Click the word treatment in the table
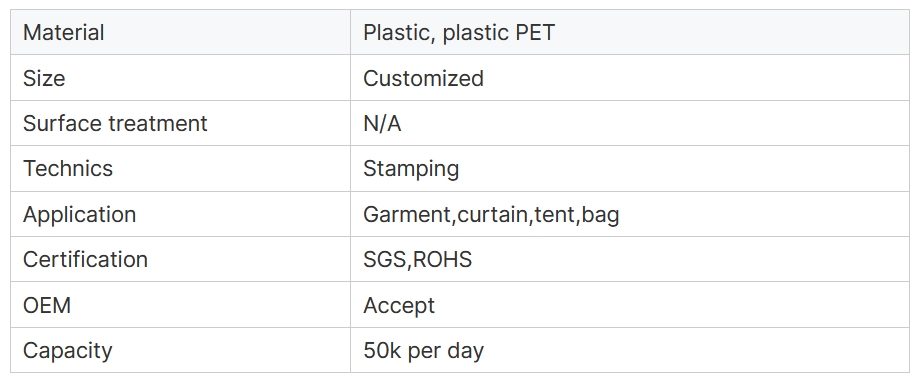The width and height of the screenshot is (917, 380). (158, 123)
